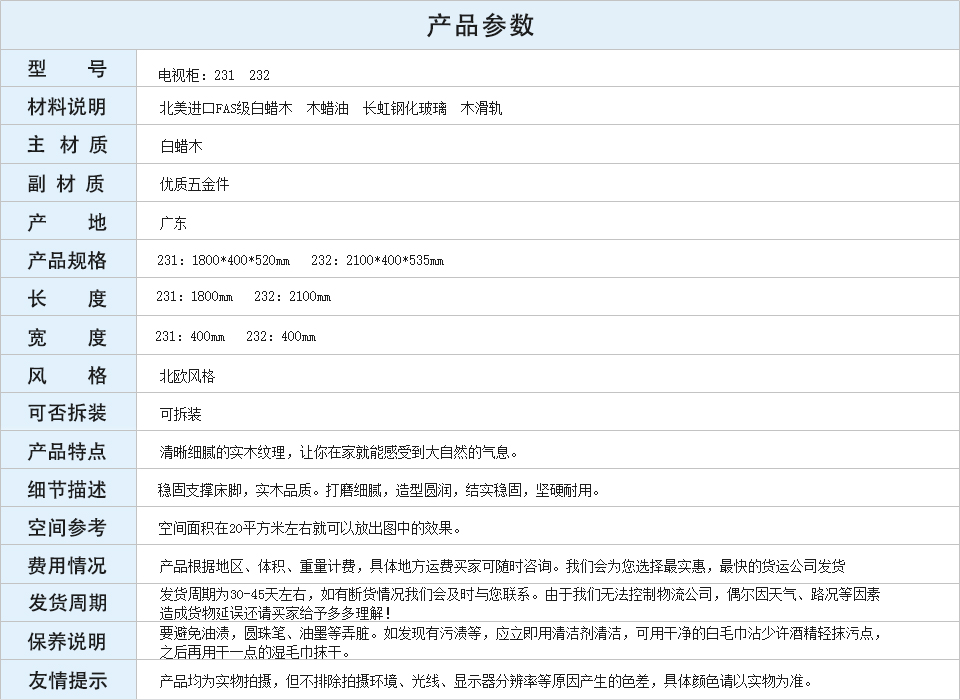960x700 pixels.
Task: Click the 产品参数 title header
Action: click(x=480, y=25)
